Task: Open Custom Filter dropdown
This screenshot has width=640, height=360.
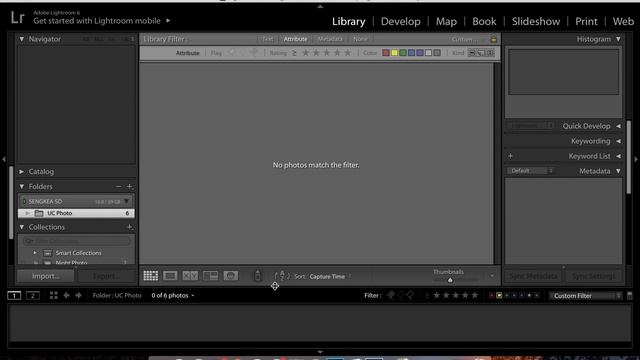Action: tap(586, 296)
